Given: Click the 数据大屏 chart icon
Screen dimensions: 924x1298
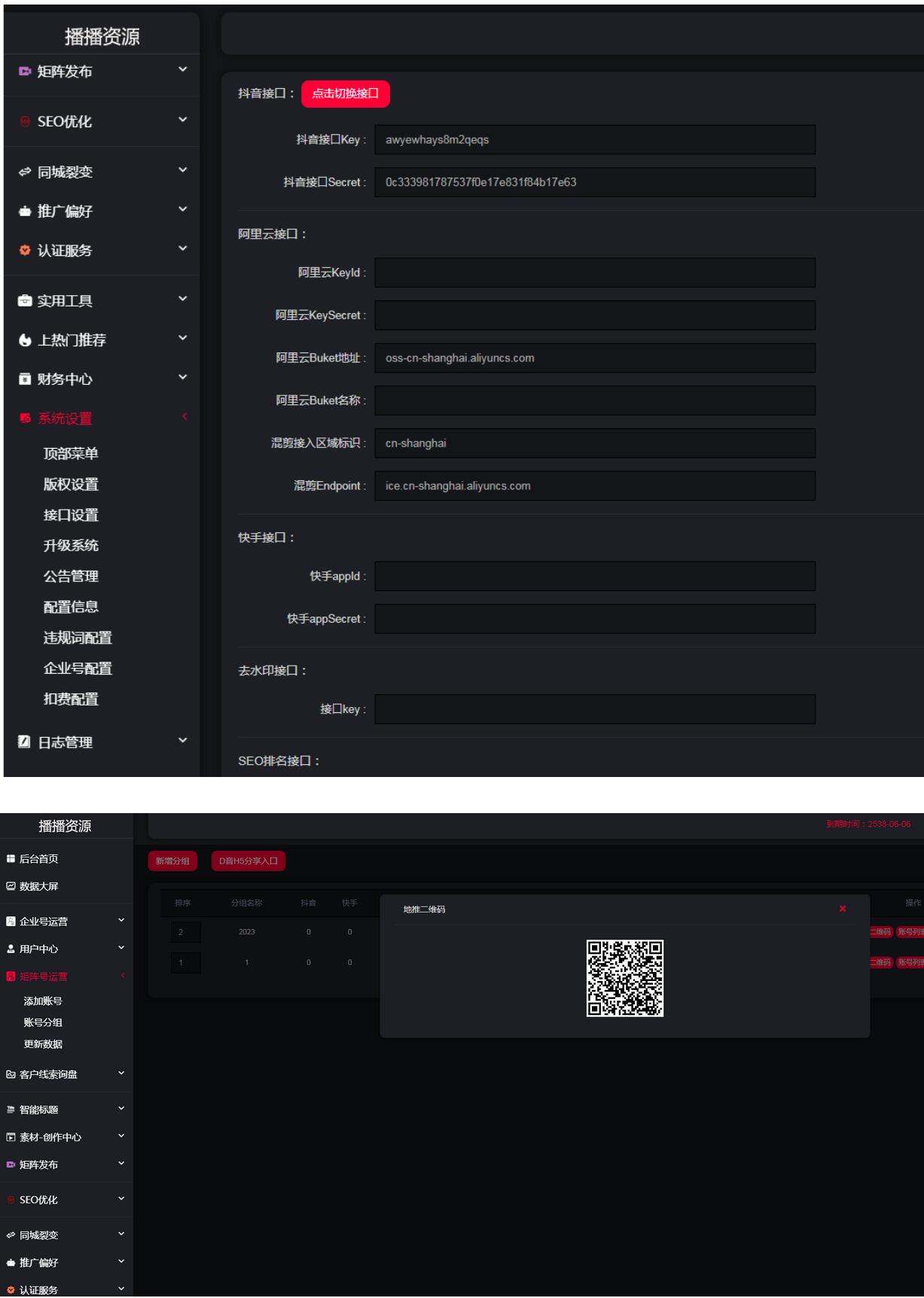Looking at the screenshot, I should 11,886.
